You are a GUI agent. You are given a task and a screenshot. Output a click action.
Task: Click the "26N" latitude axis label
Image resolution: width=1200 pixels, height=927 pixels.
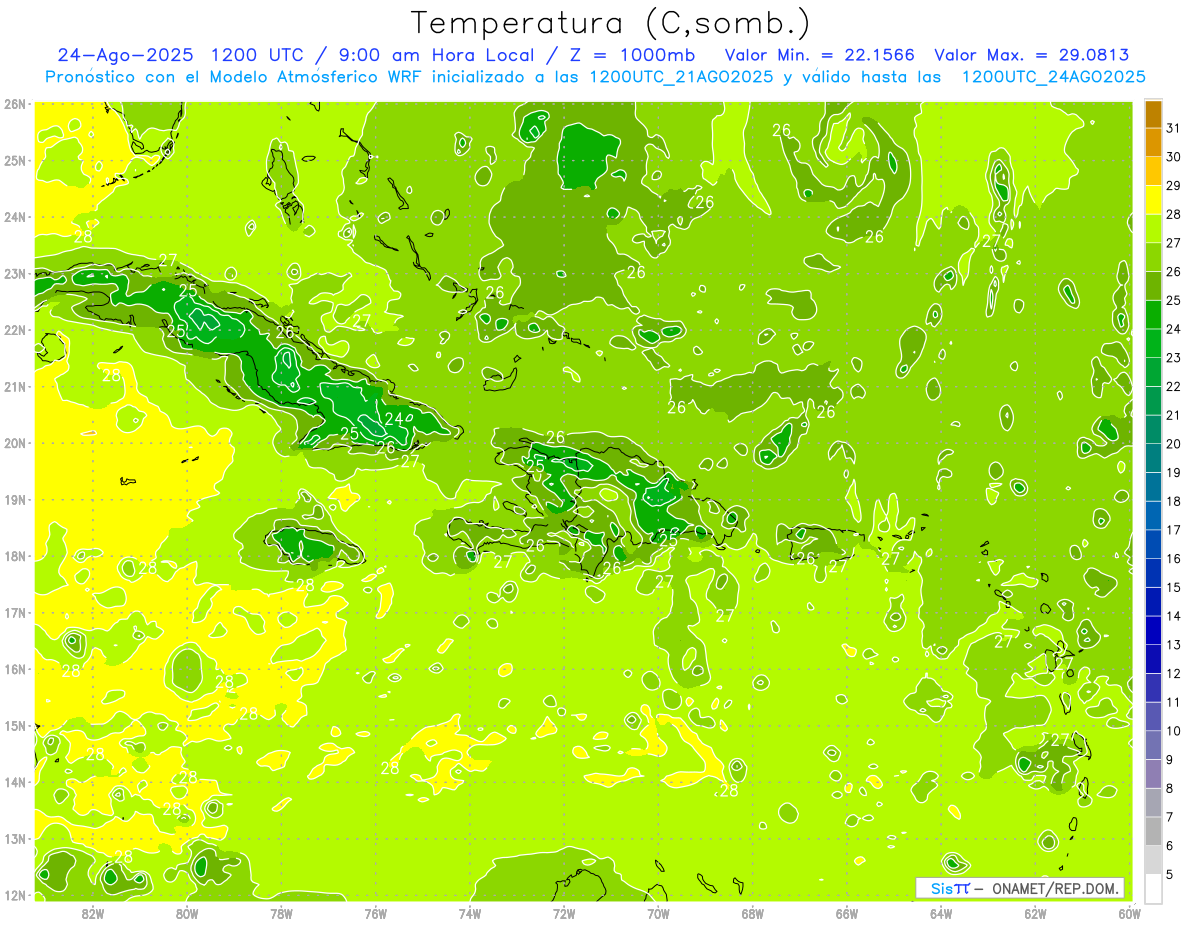16,104
